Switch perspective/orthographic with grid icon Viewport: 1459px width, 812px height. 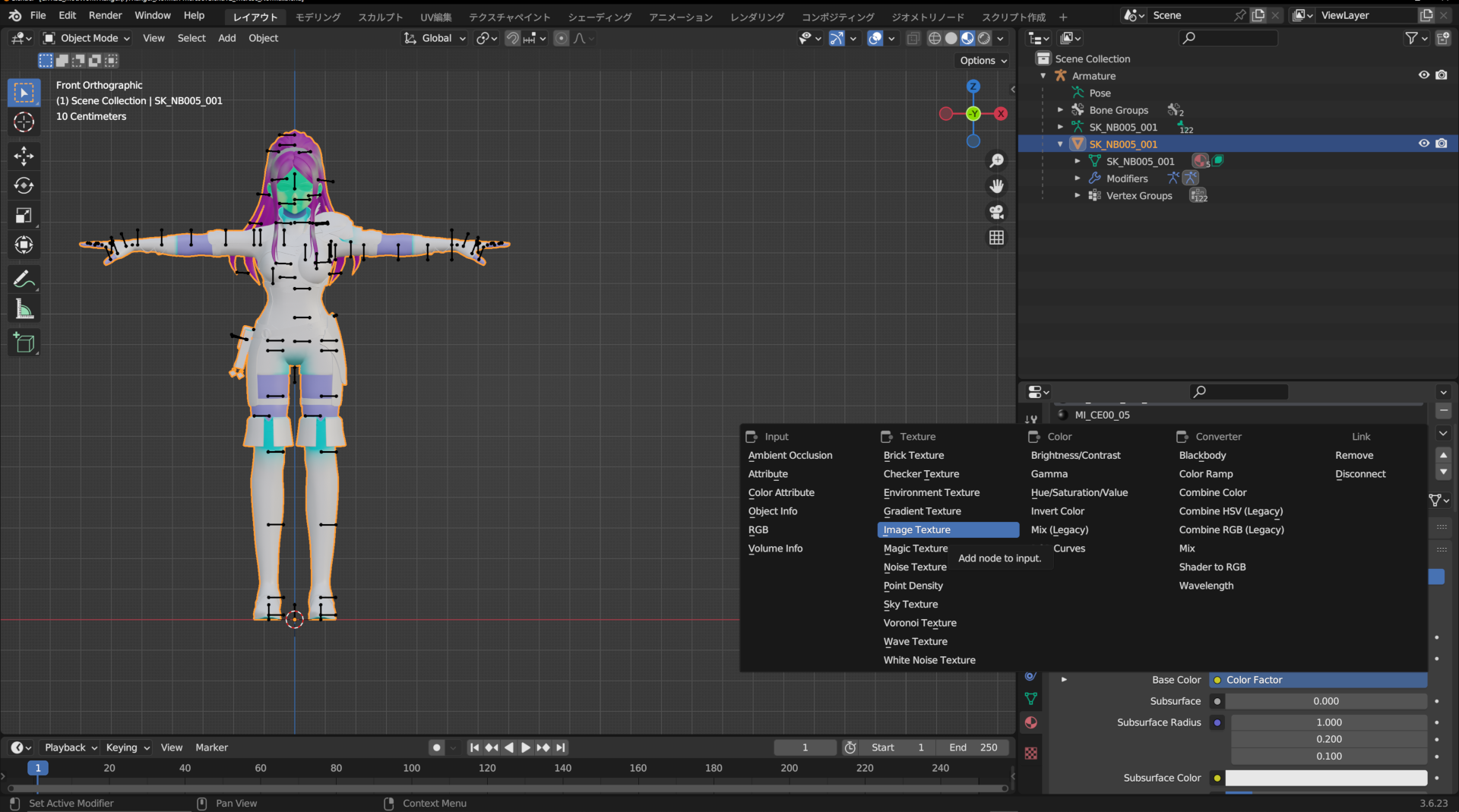996,238
